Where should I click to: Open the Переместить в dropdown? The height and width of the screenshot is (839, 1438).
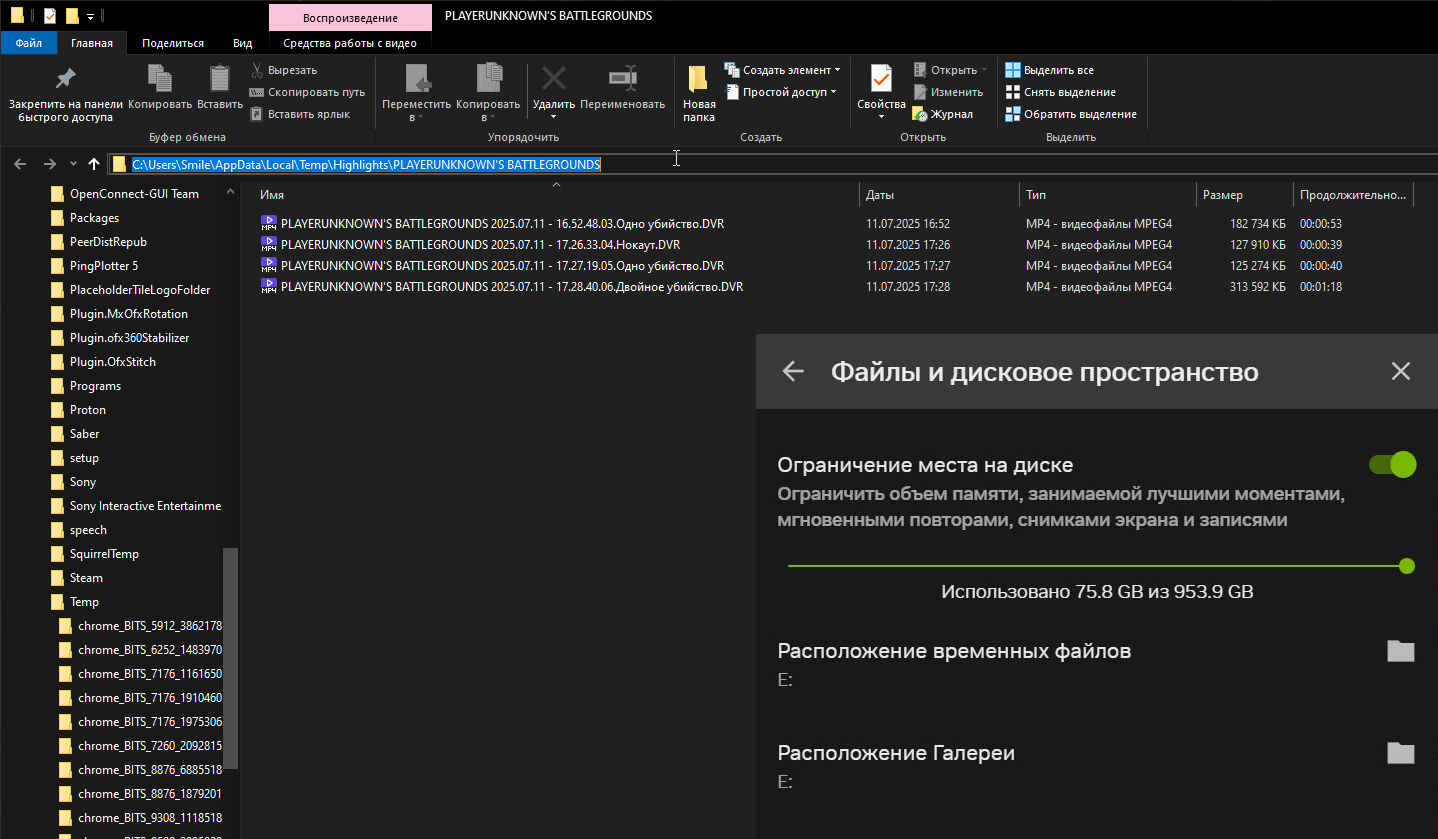[417, 93]
